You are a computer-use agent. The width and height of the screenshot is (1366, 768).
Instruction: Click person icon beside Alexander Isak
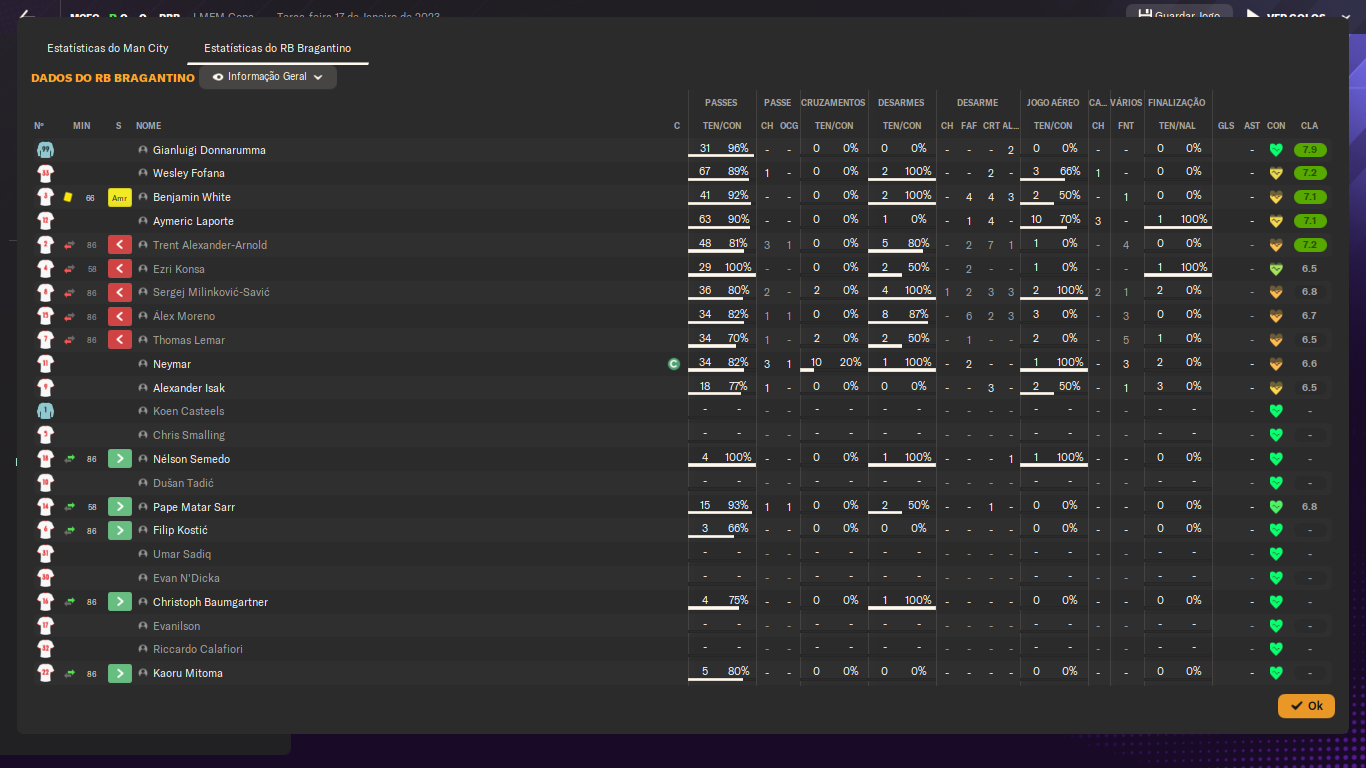click(x=143, y=388)
